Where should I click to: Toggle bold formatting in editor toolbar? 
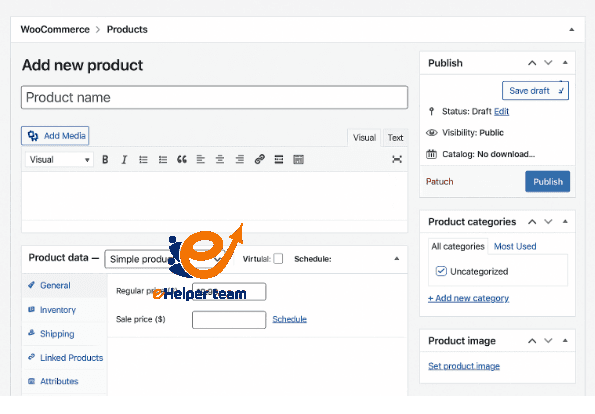105,160
